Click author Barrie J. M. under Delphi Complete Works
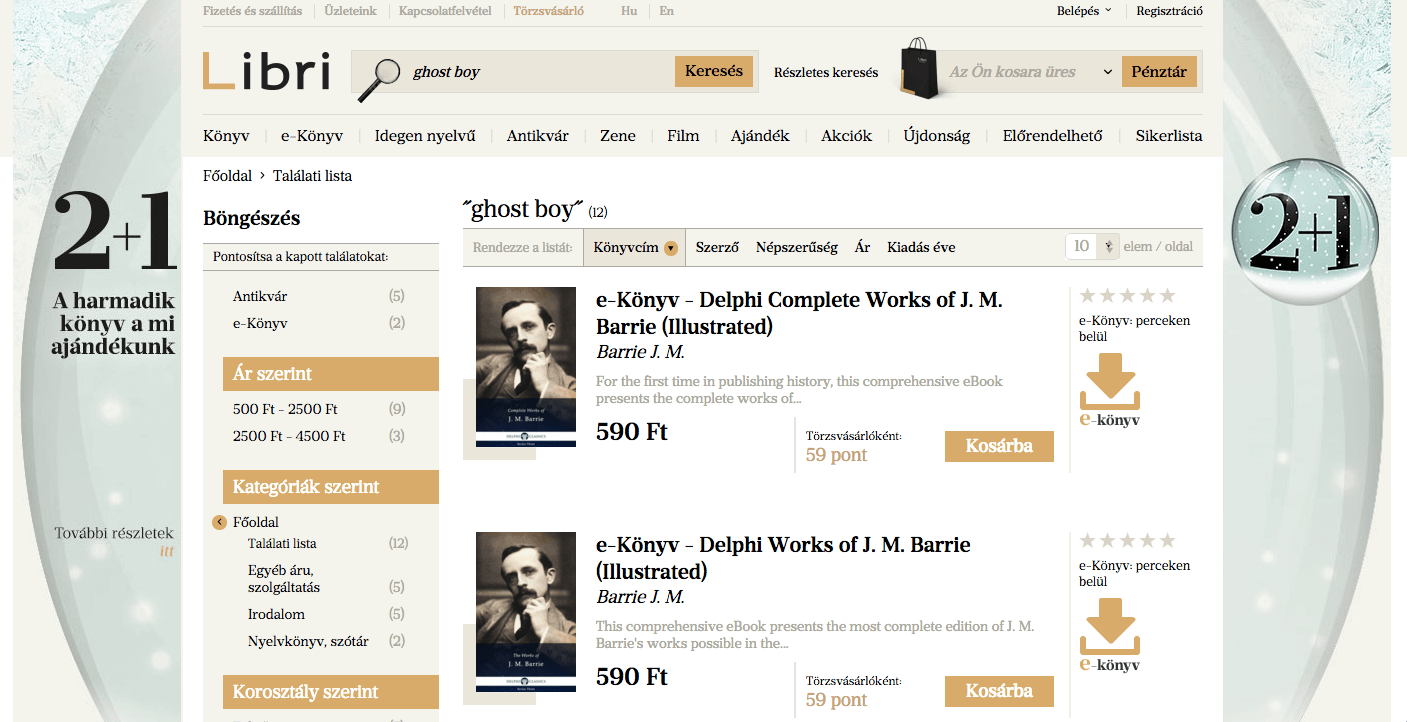The height and width of the screenshot is (722, 1407). click(641, 352)
